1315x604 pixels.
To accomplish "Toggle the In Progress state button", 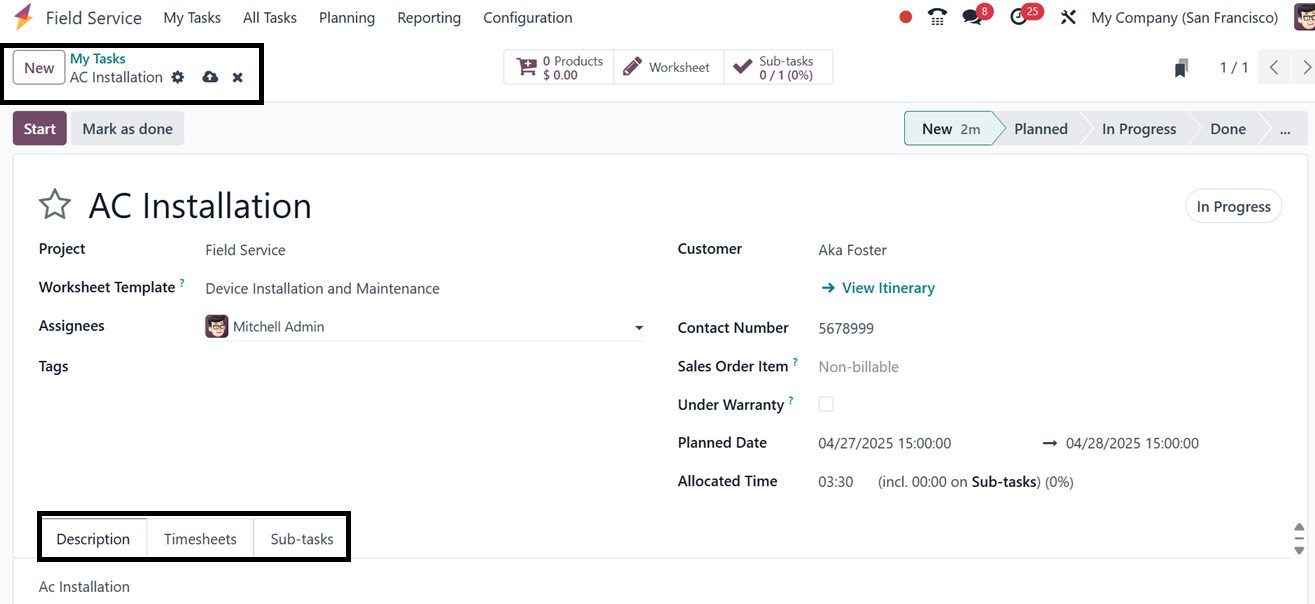I will [1233, 206].
